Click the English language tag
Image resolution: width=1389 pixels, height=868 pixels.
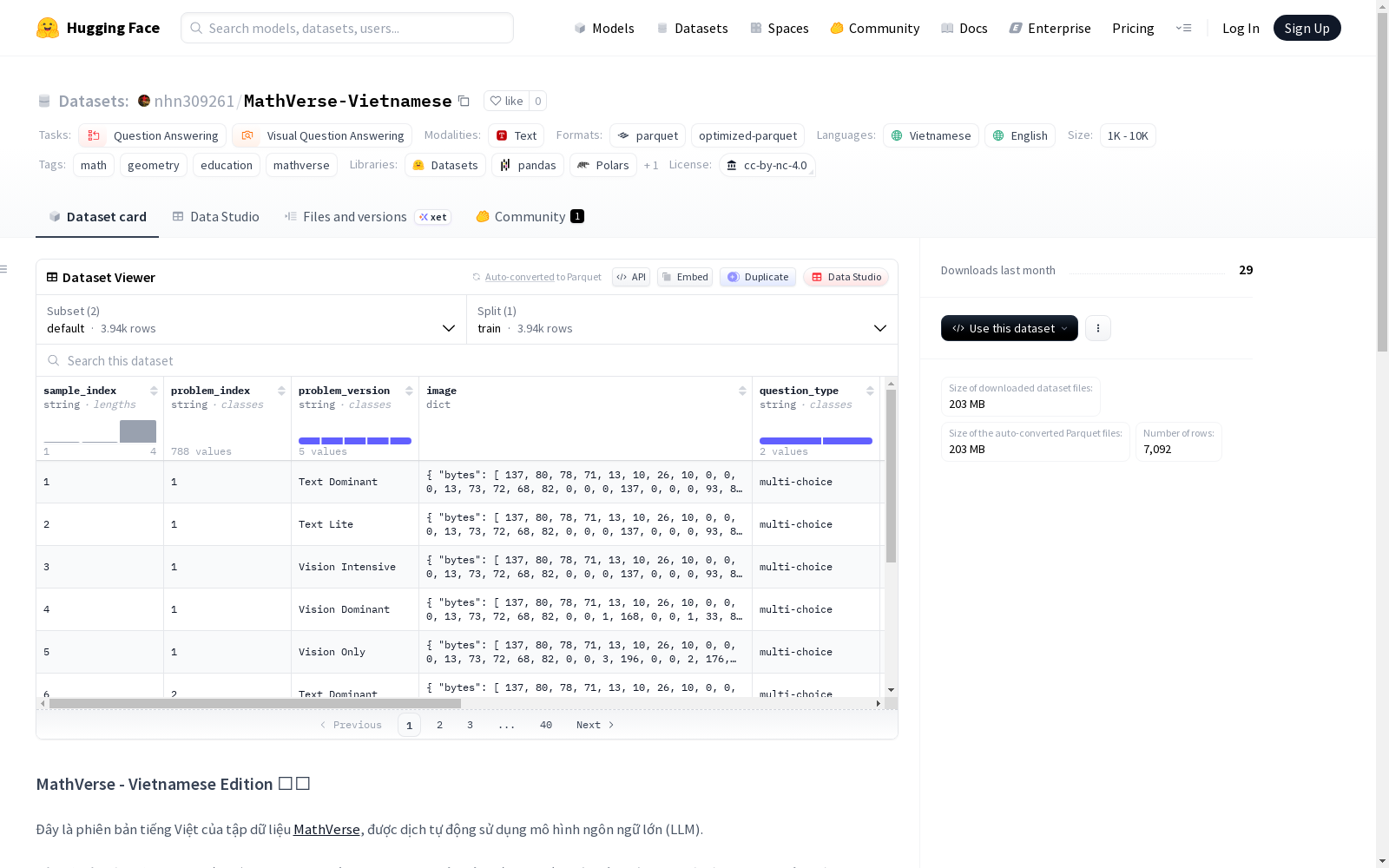tap(1020, 135)
